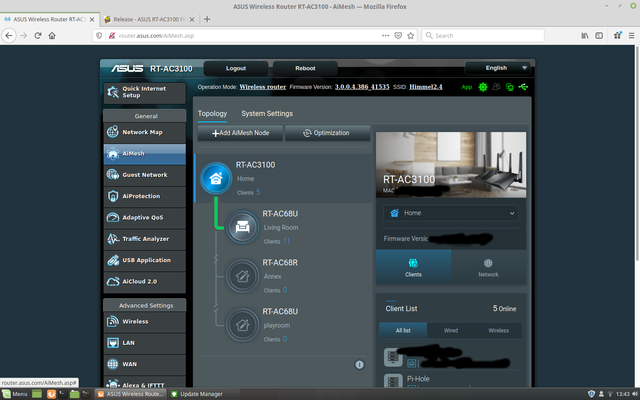Screen dimensions: 640x400
Task: Click the App link icon
Action: tap(467, 87)
